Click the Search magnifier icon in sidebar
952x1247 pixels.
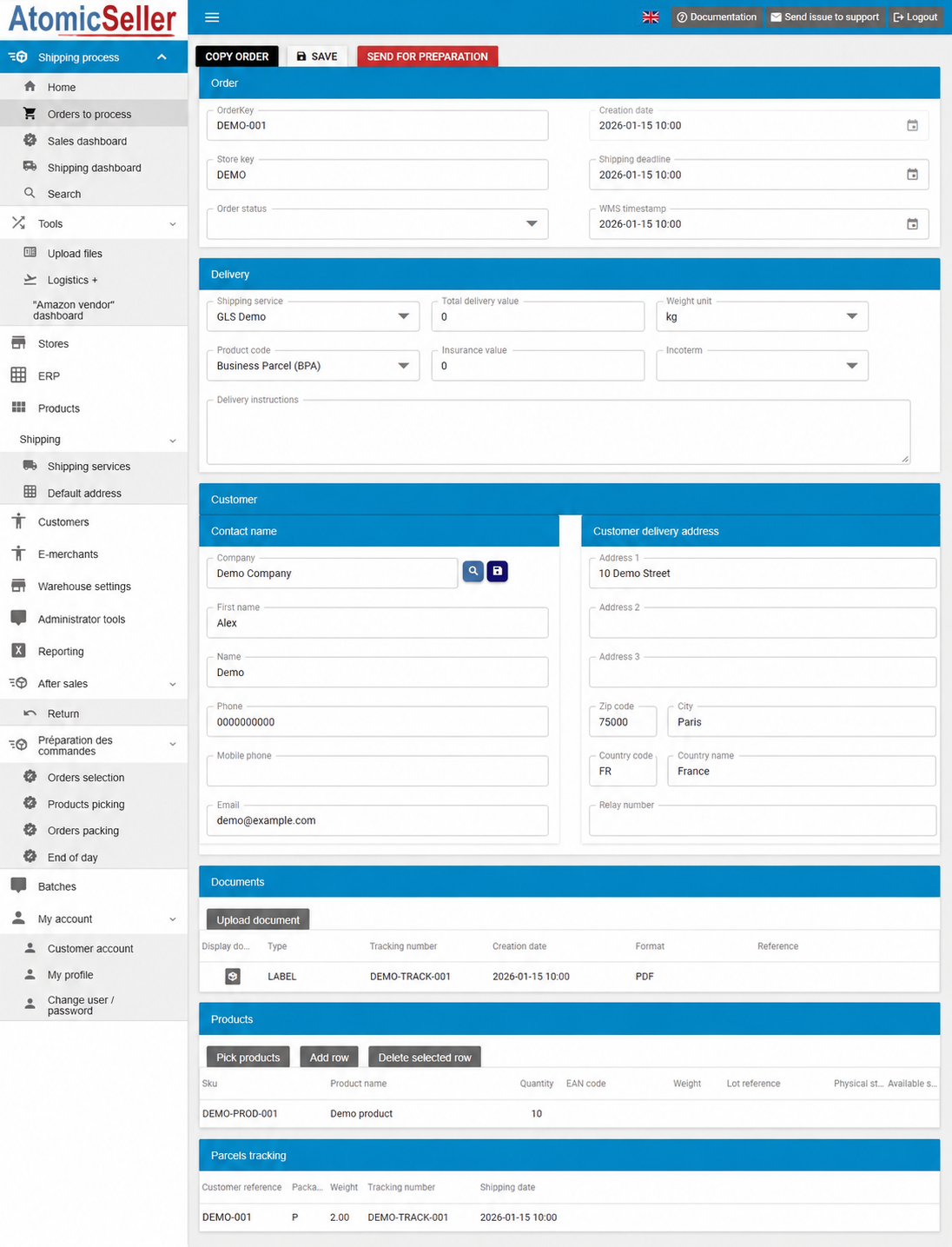pyautogui.click(x=30, y=193)
